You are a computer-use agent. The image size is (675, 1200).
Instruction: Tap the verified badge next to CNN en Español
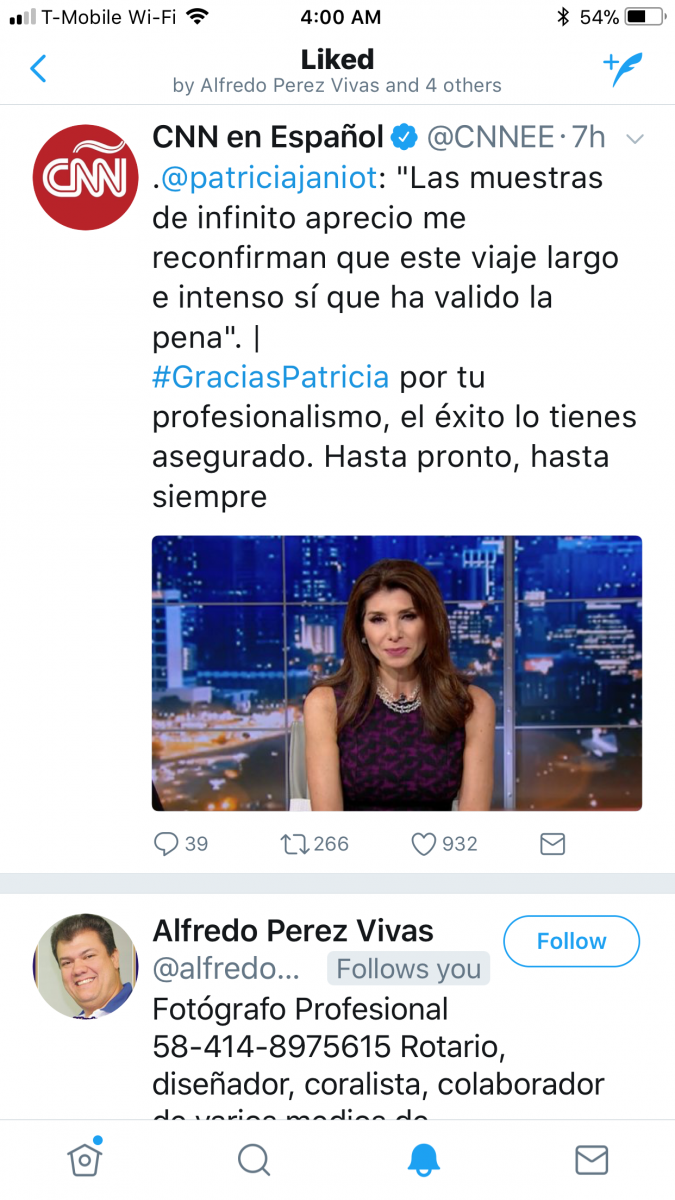click(405, 137)
